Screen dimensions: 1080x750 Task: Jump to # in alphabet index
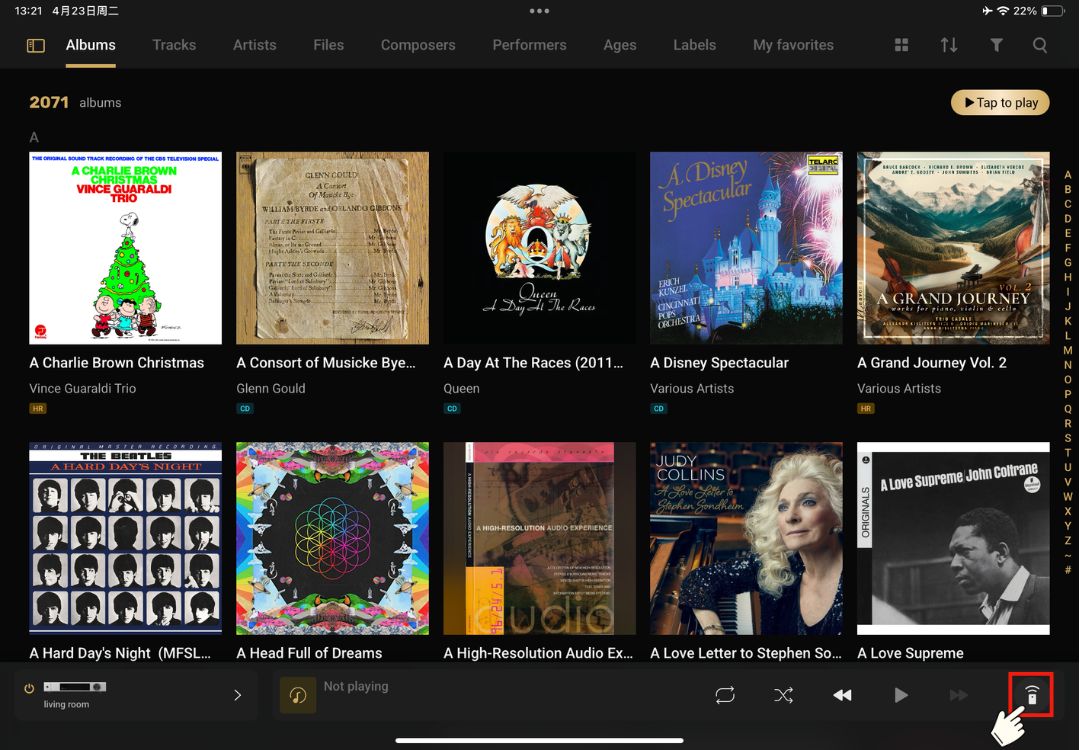click(x=1068, y=570)
